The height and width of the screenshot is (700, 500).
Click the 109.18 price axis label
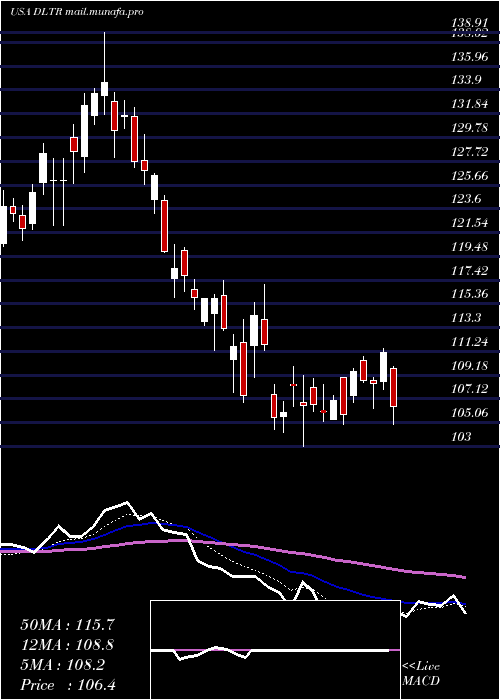472,365
